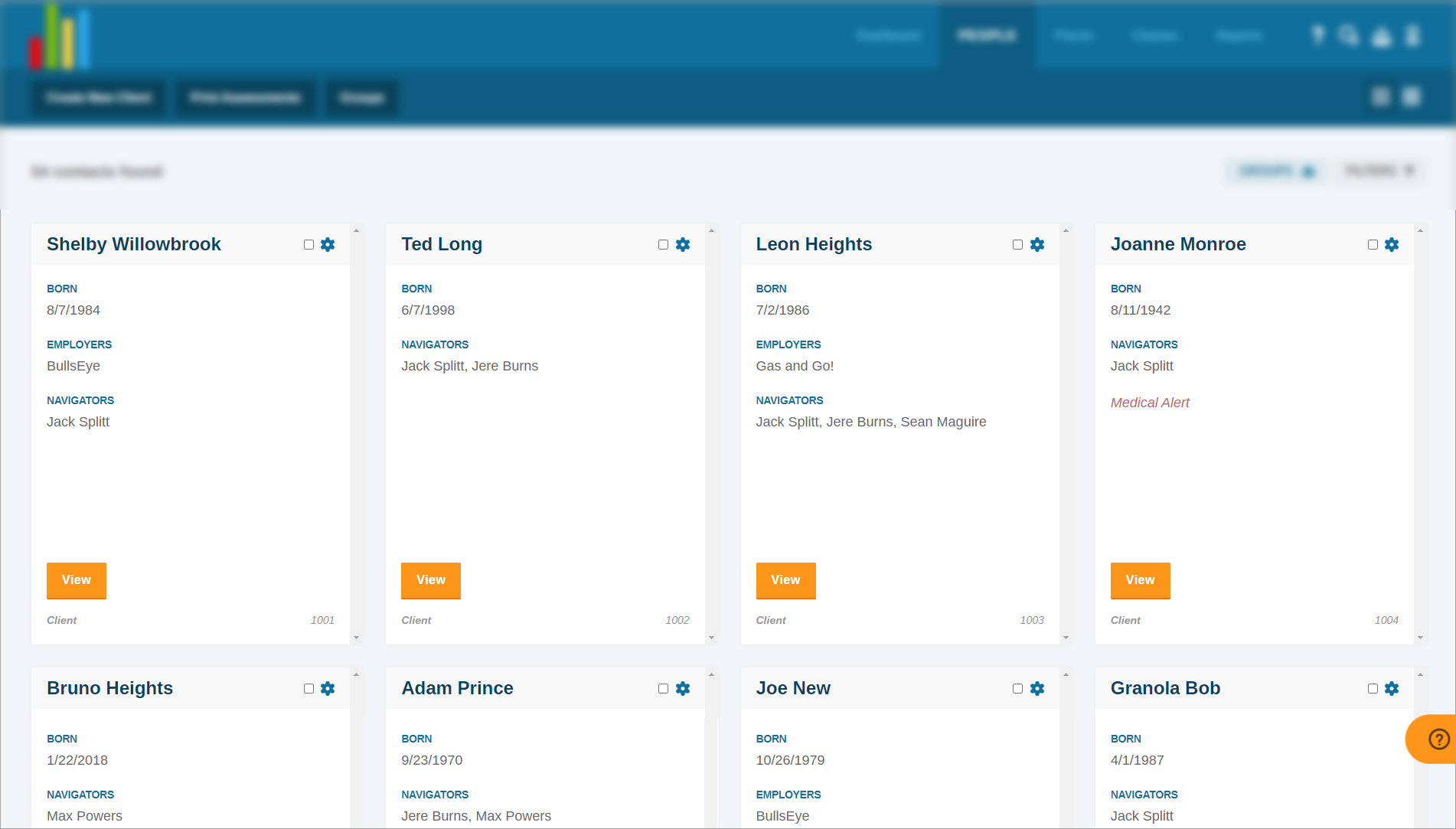
Task: Click client ID '1002'
Action: click(x=677, y=620)
